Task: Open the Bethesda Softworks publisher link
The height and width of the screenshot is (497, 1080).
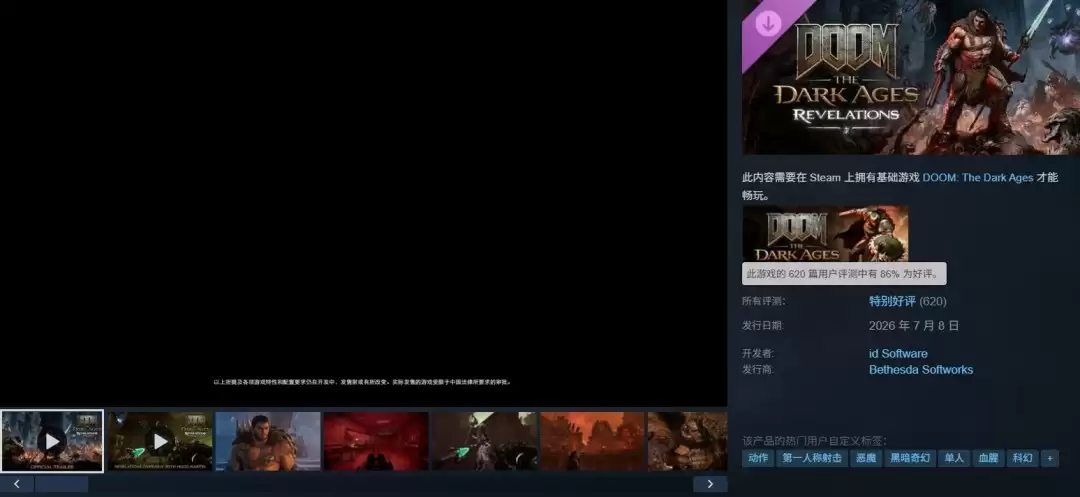Action: pos(921,370)
